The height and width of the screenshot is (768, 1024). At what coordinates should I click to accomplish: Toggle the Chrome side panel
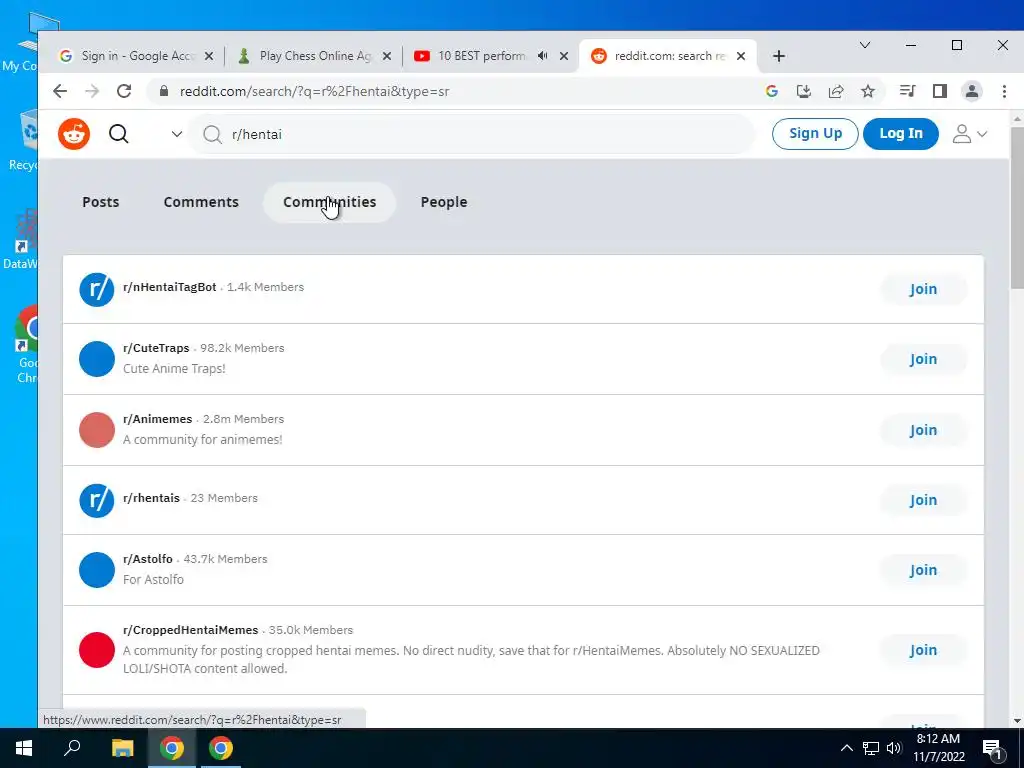coord(940,91)
